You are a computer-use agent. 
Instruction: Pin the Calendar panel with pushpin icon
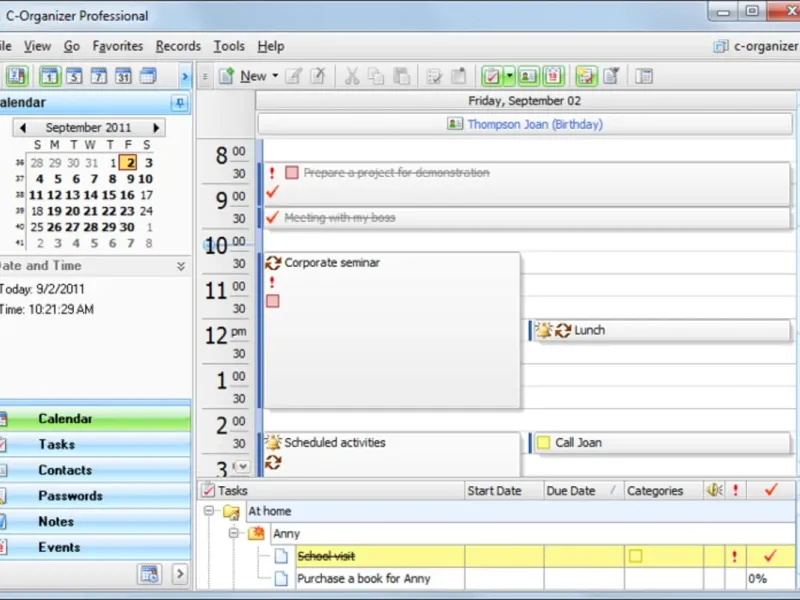(180, 103)
